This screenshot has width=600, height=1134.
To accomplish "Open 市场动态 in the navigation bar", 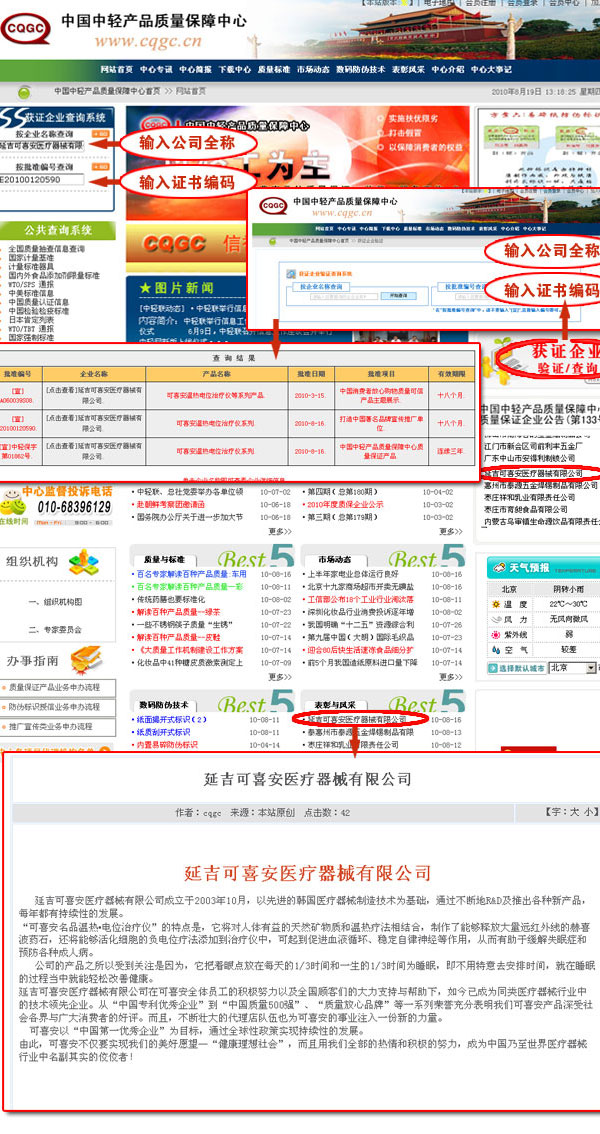I will 313,70.
